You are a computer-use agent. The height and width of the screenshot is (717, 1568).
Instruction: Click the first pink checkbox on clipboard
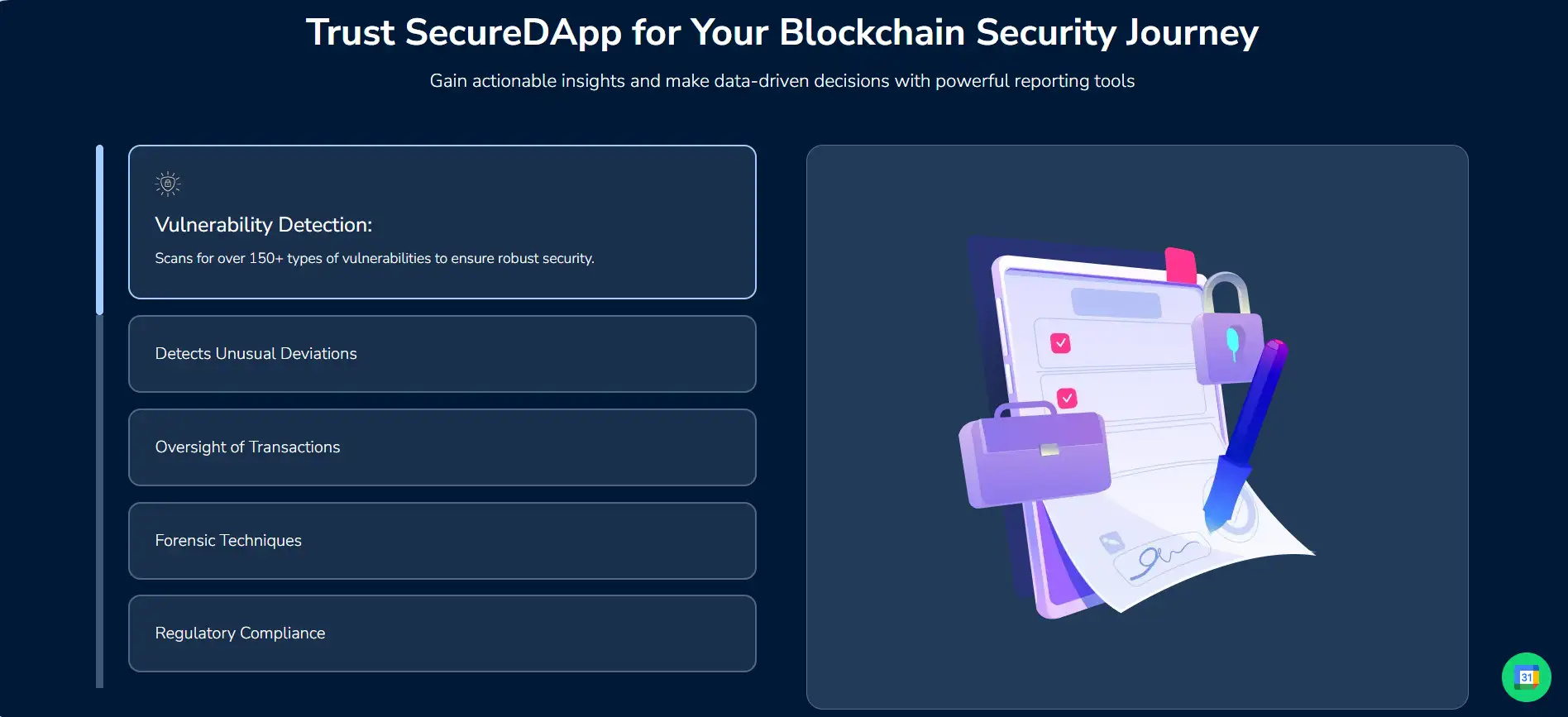click(x=1060, y=342)
